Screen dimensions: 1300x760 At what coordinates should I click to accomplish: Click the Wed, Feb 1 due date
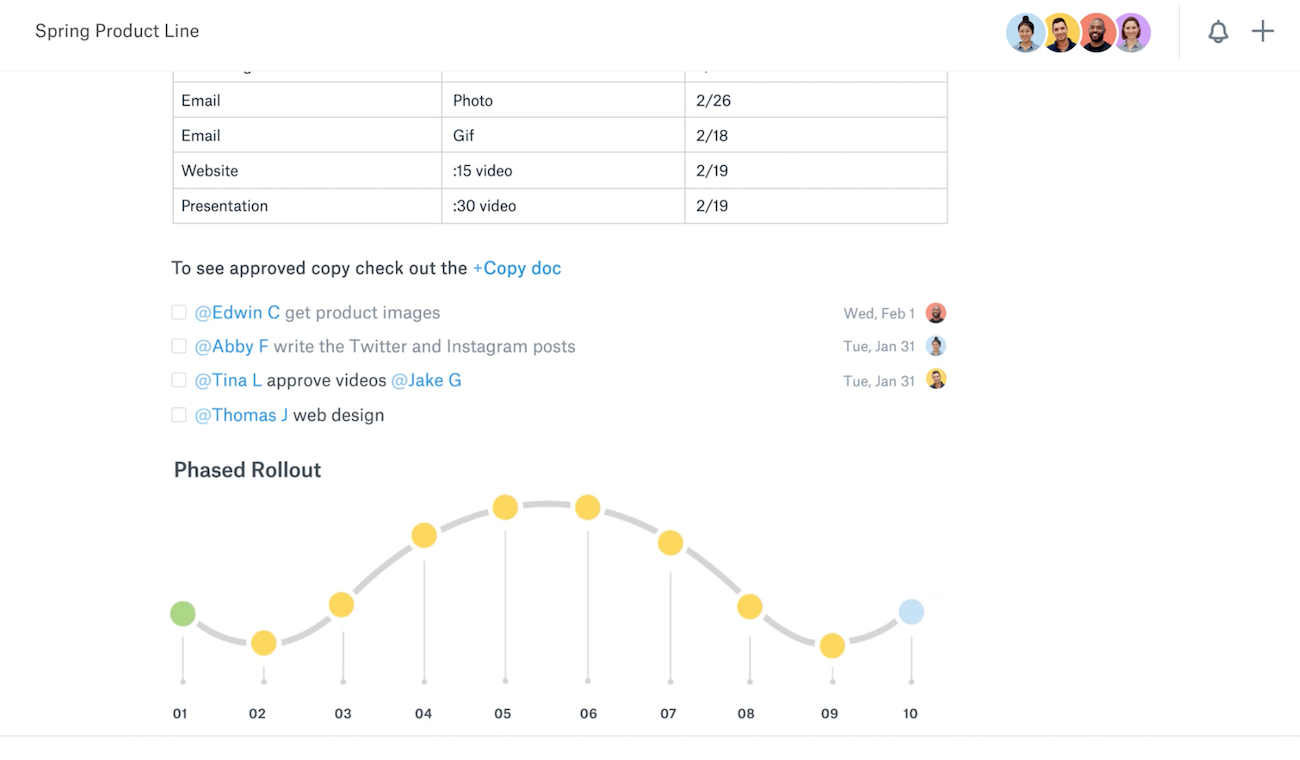coord(879,313)
